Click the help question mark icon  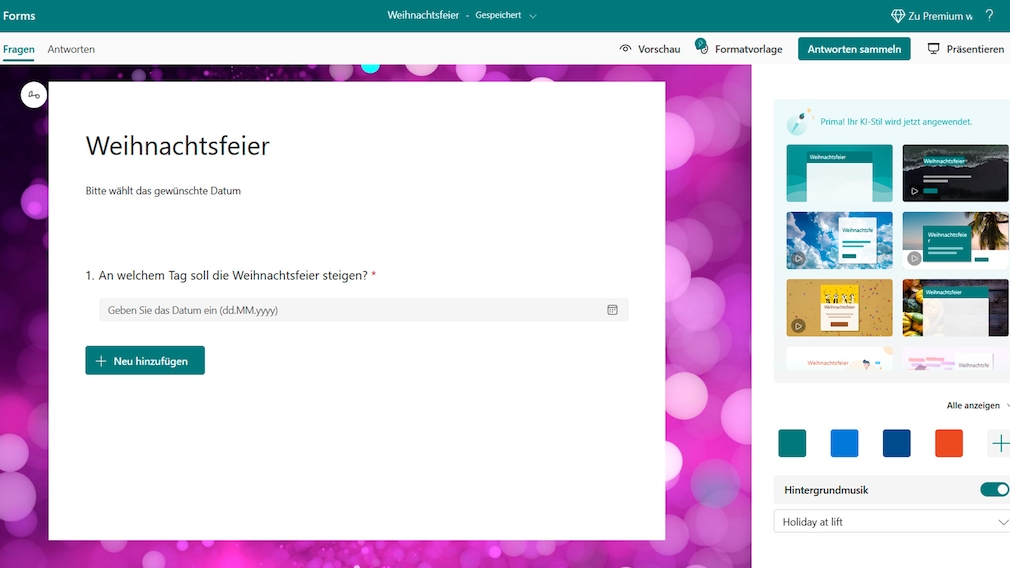(989, 16)
